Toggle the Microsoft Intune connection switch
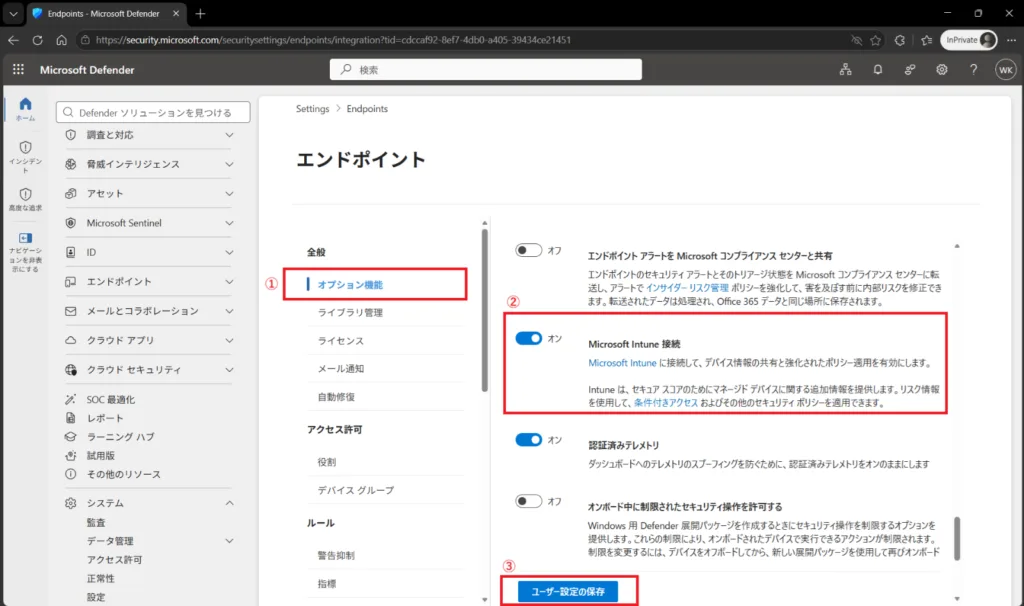The height and width of the screenshot is (606, 1024). tap(528, 338)
